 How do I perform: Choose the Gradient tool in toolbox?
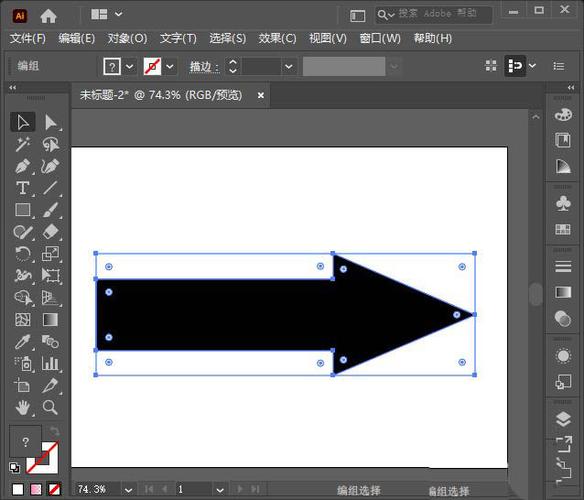pos(50,320)
